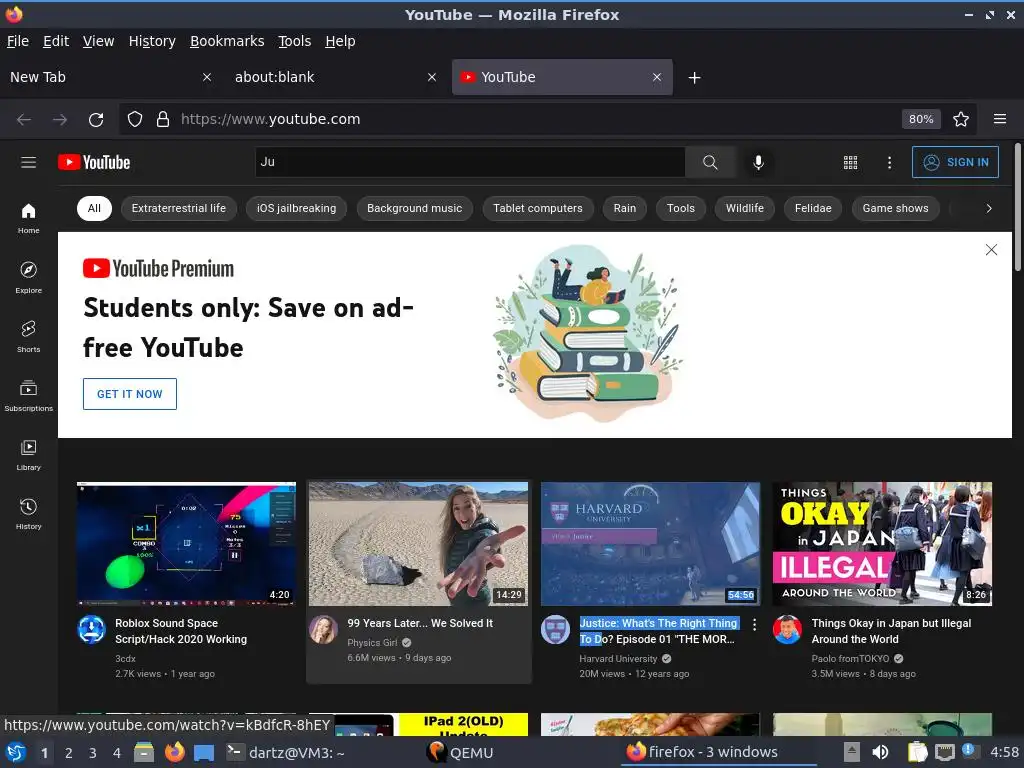Show more category chips with right chevron

click(x=989, y=208)
